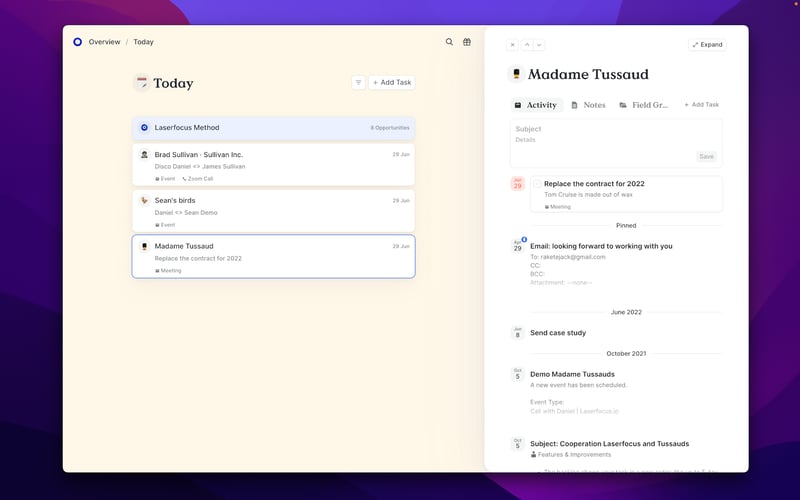Go to Overview breadcrumb
This screenshot has width=800, height=500.
105,42
